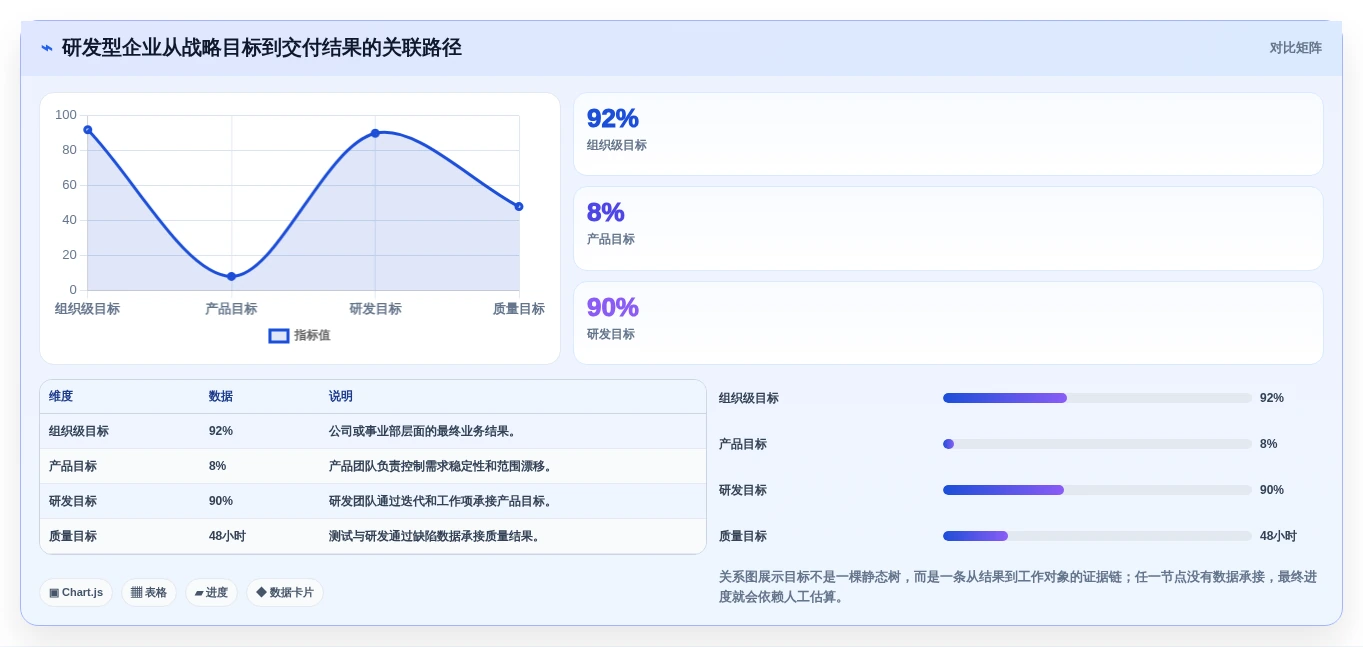
Task: Click the 组织级目标 progress bar
Action: 1097,398
